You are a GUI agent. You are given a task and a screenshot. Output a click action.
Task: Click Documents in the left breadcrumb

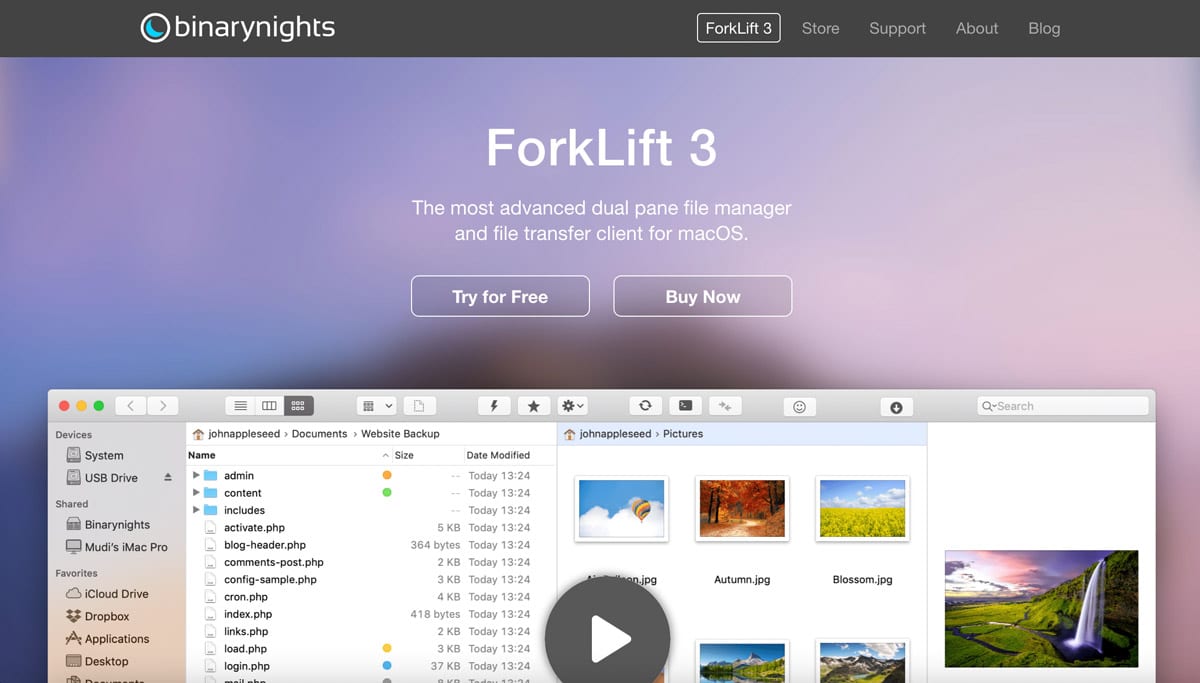[x=320, y=434]
